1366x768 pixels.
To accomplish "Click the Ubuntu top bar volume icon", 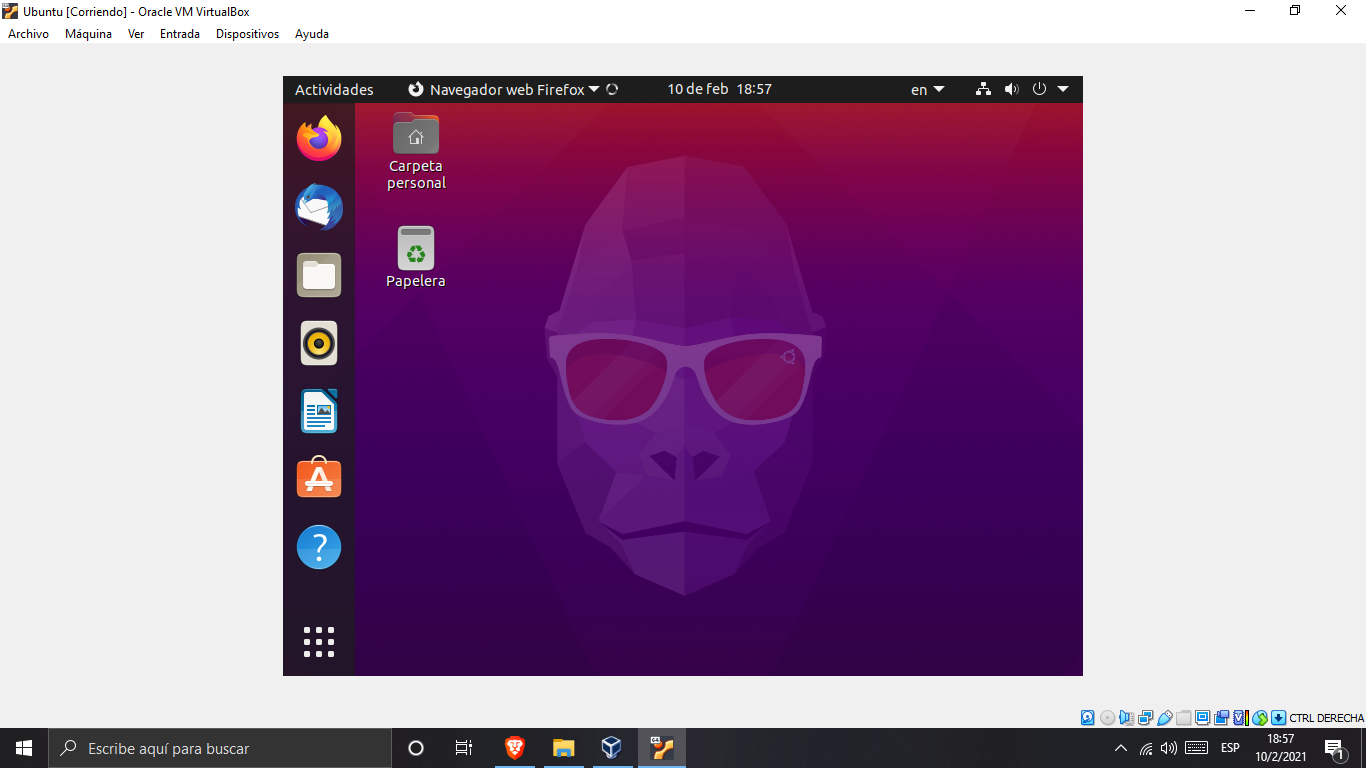I will [x=1011, y=89].
